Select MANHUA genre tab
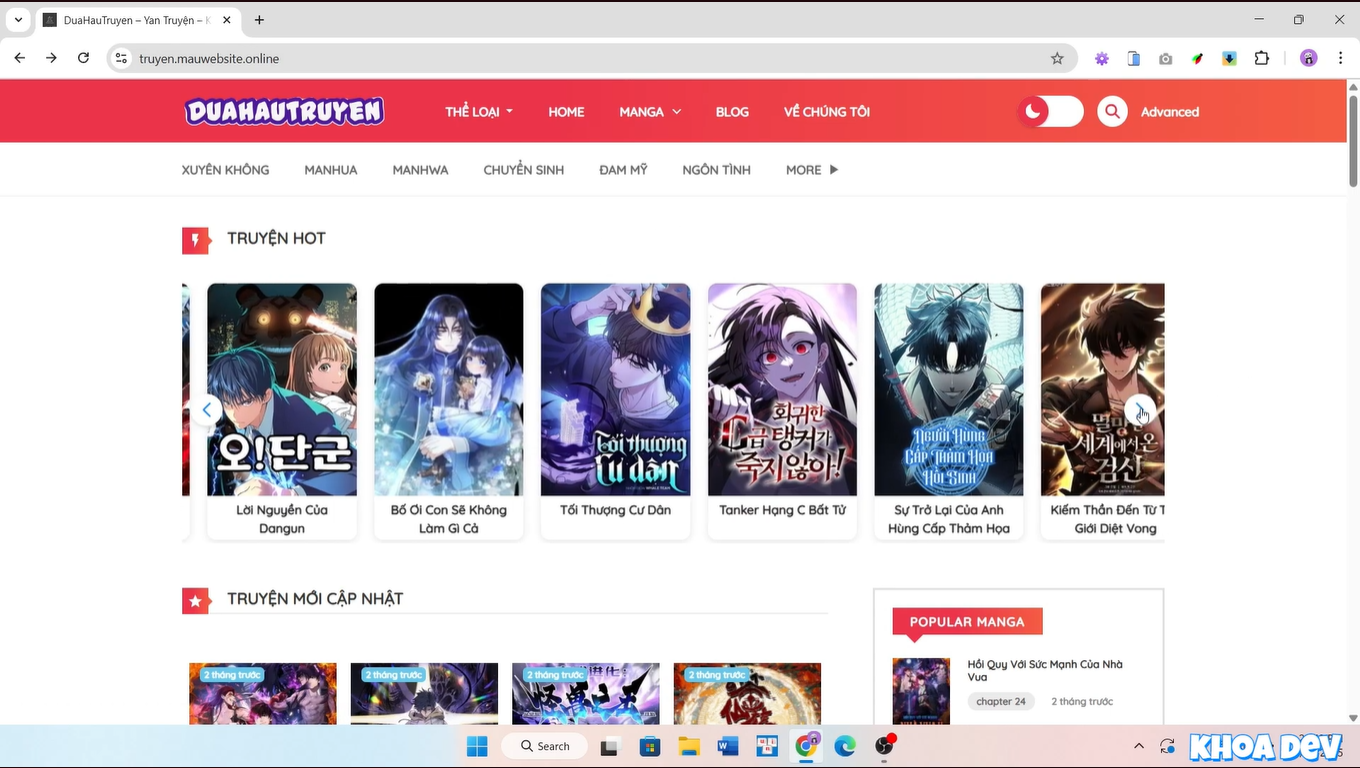This screenshot has height=768, width=1360. [331, 170]
